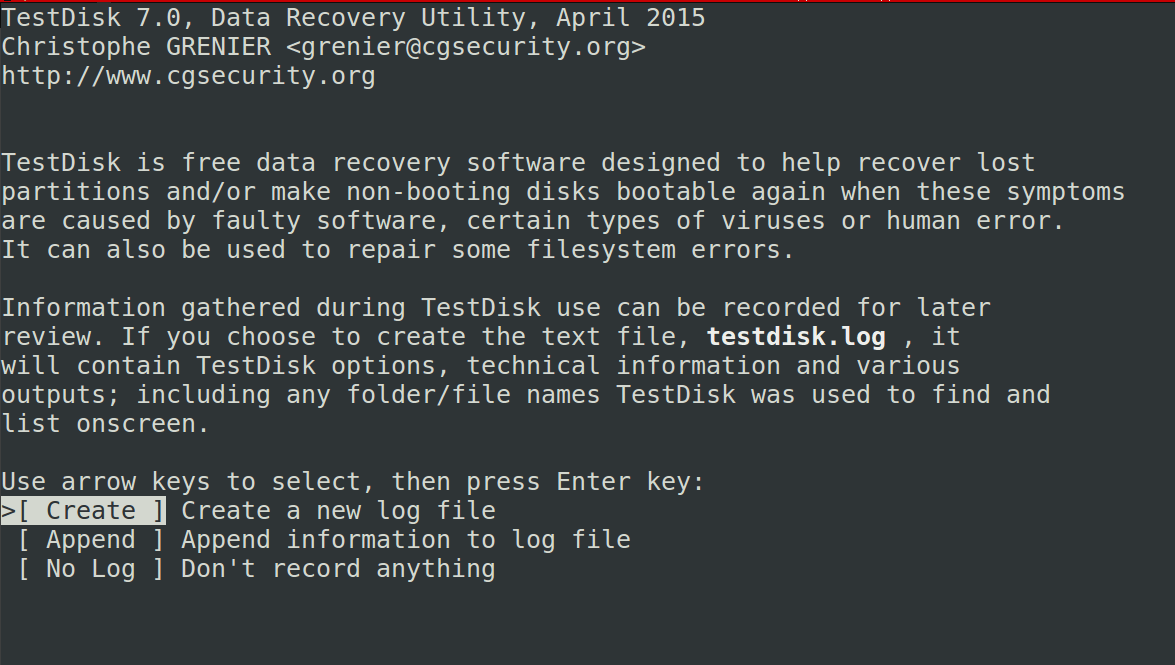Click the "Use arrow keys to select" instruction
This screenshot has height=665, width=1175.
coord(180,482)
